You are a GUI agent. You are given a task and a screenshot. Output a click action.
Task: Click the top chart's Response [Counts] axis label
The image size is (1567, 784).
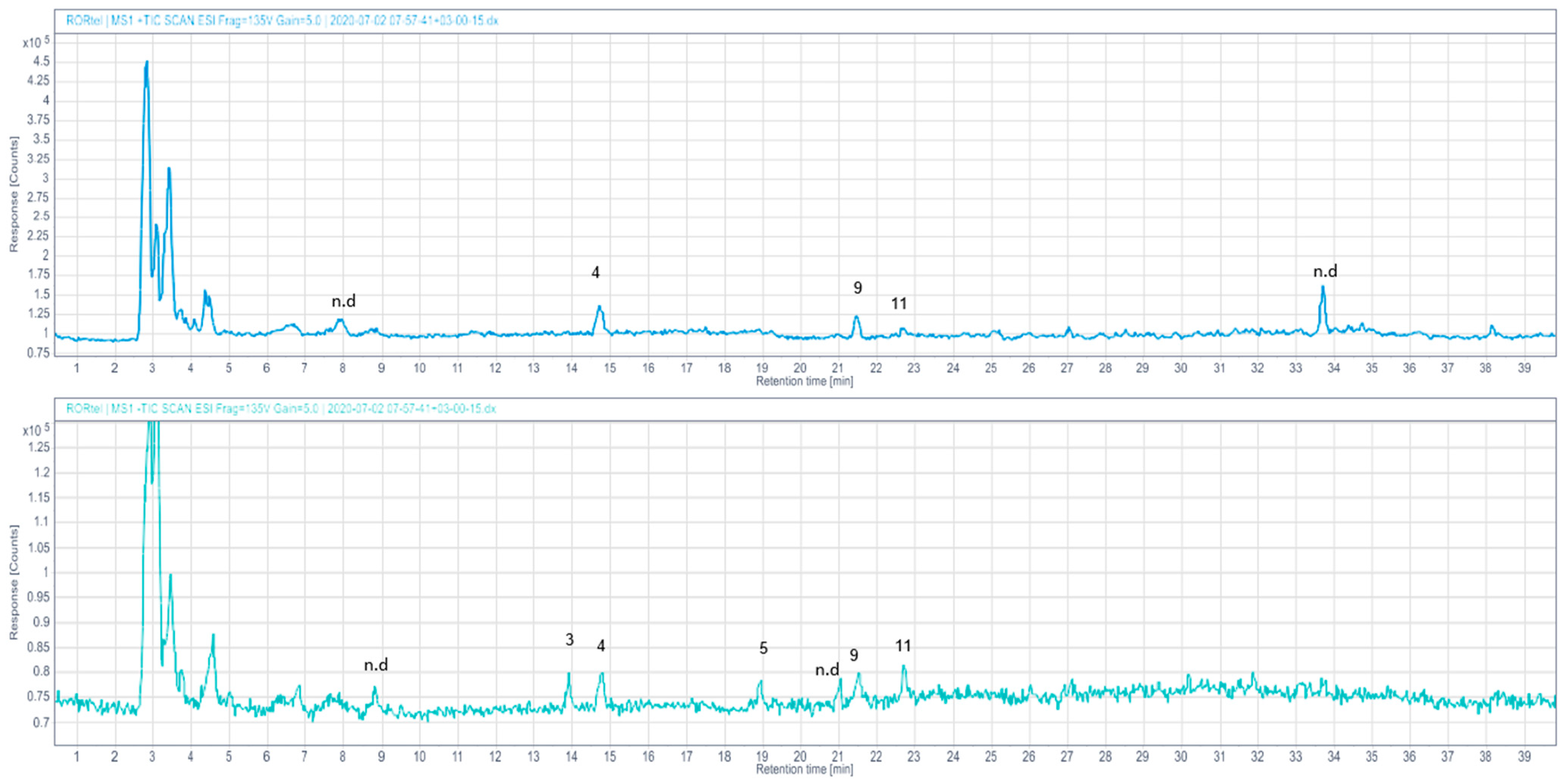coord(14,194)
